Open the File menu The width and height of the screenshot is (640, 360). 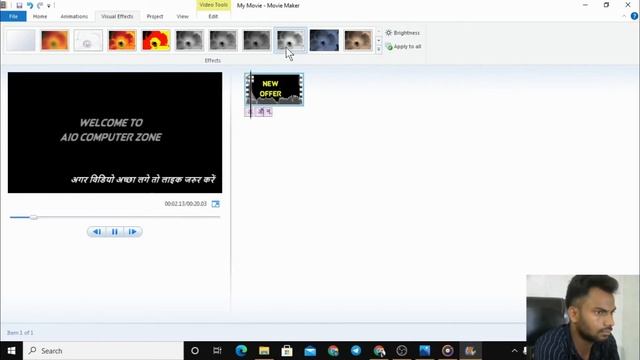click(13, 16)
